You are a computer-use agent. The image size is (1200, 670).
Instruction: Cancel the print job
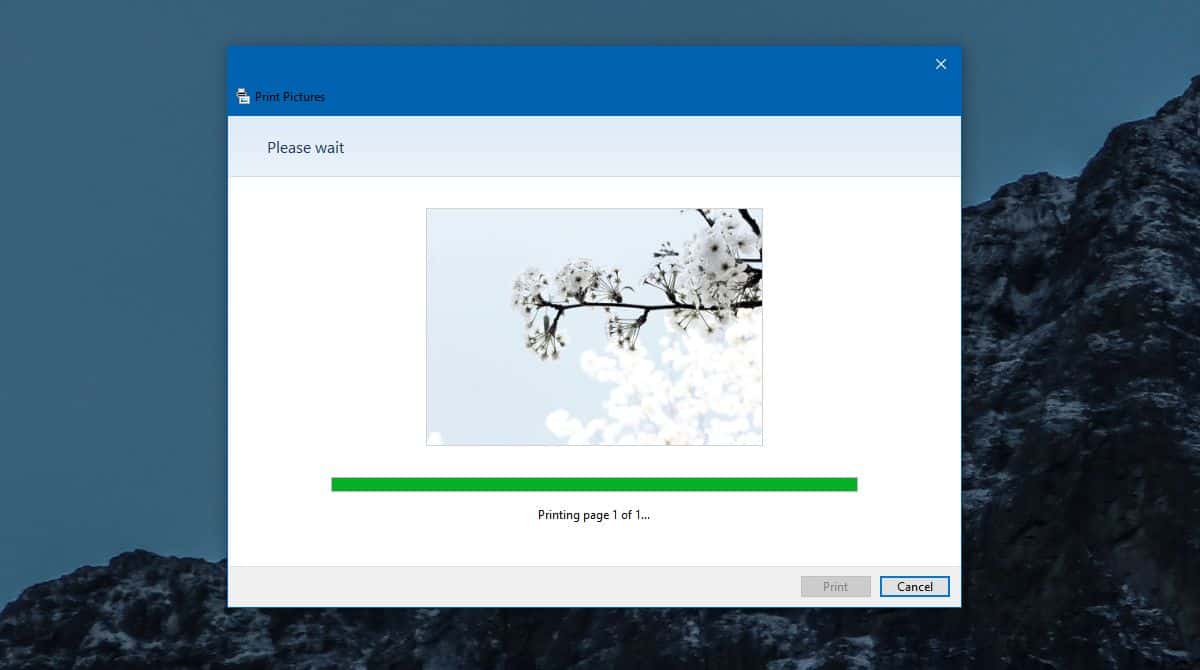click(x=914, y=587)
